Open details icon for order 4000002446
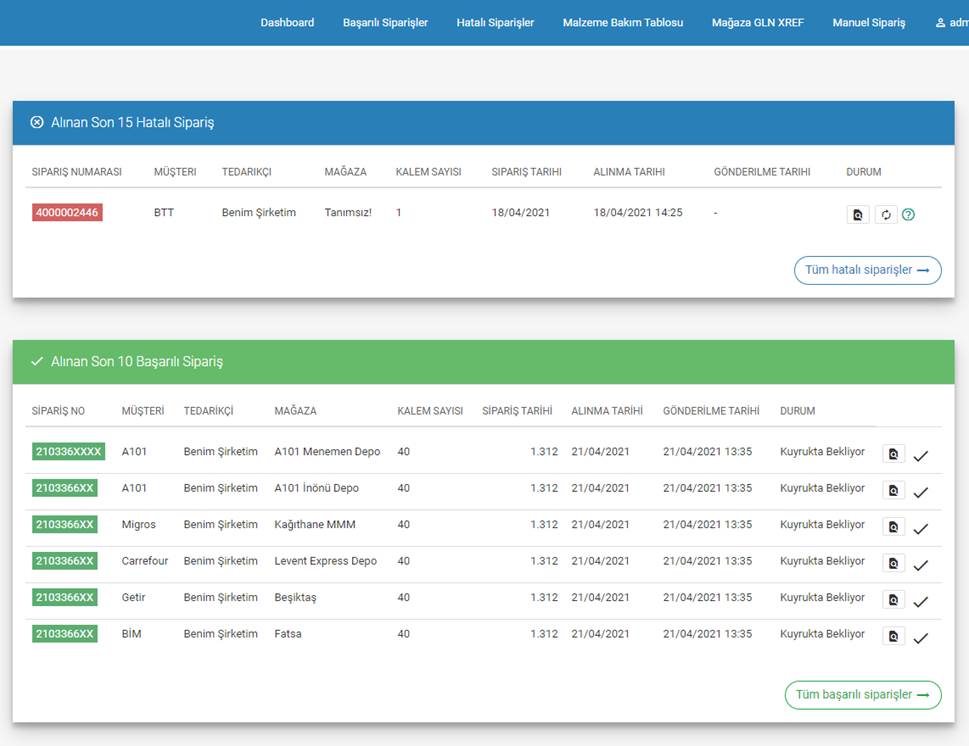 pos(858,214)
